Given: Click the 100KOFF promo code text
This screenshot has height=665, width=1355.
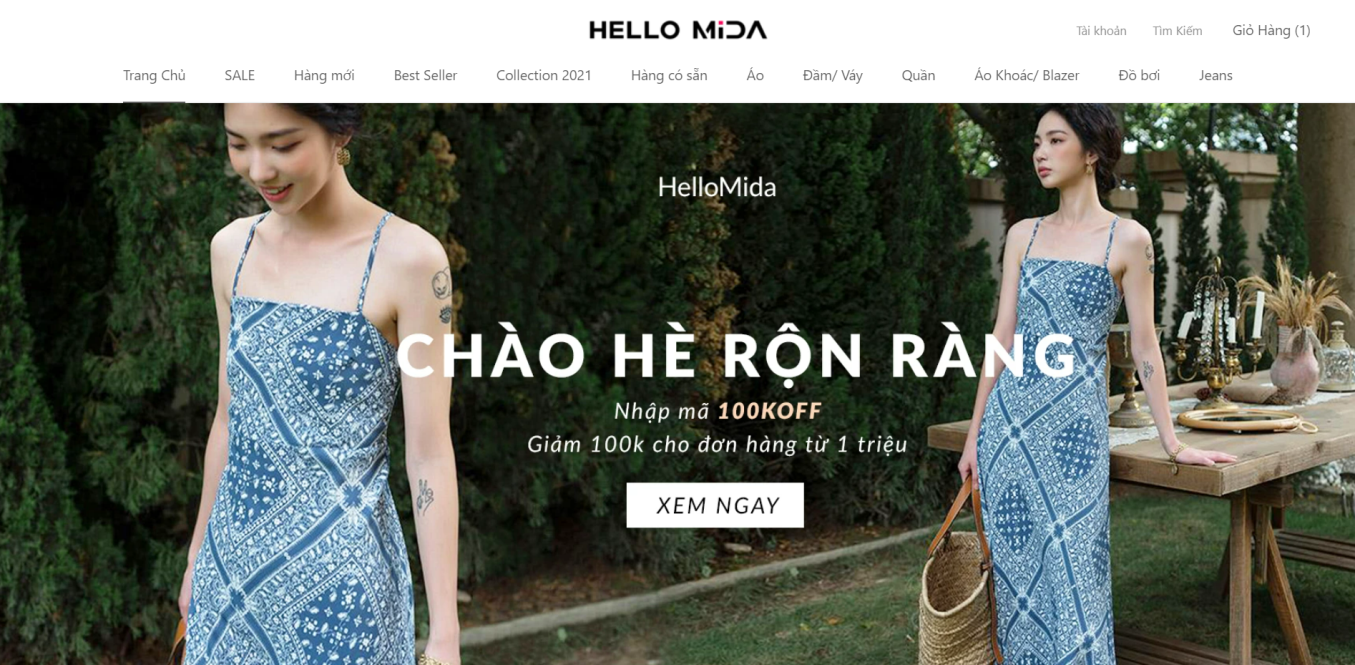Looking at the screenshot, I should tap(770, 411).
